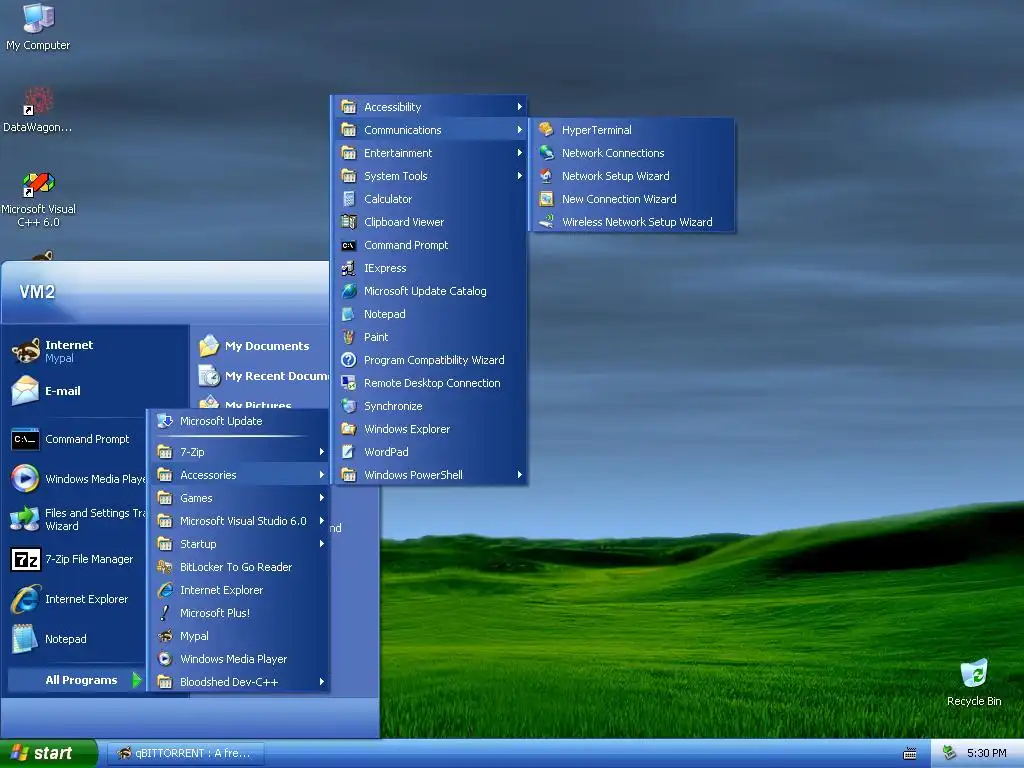
Task: Open My Recent Documents
Action: point(261,376)
